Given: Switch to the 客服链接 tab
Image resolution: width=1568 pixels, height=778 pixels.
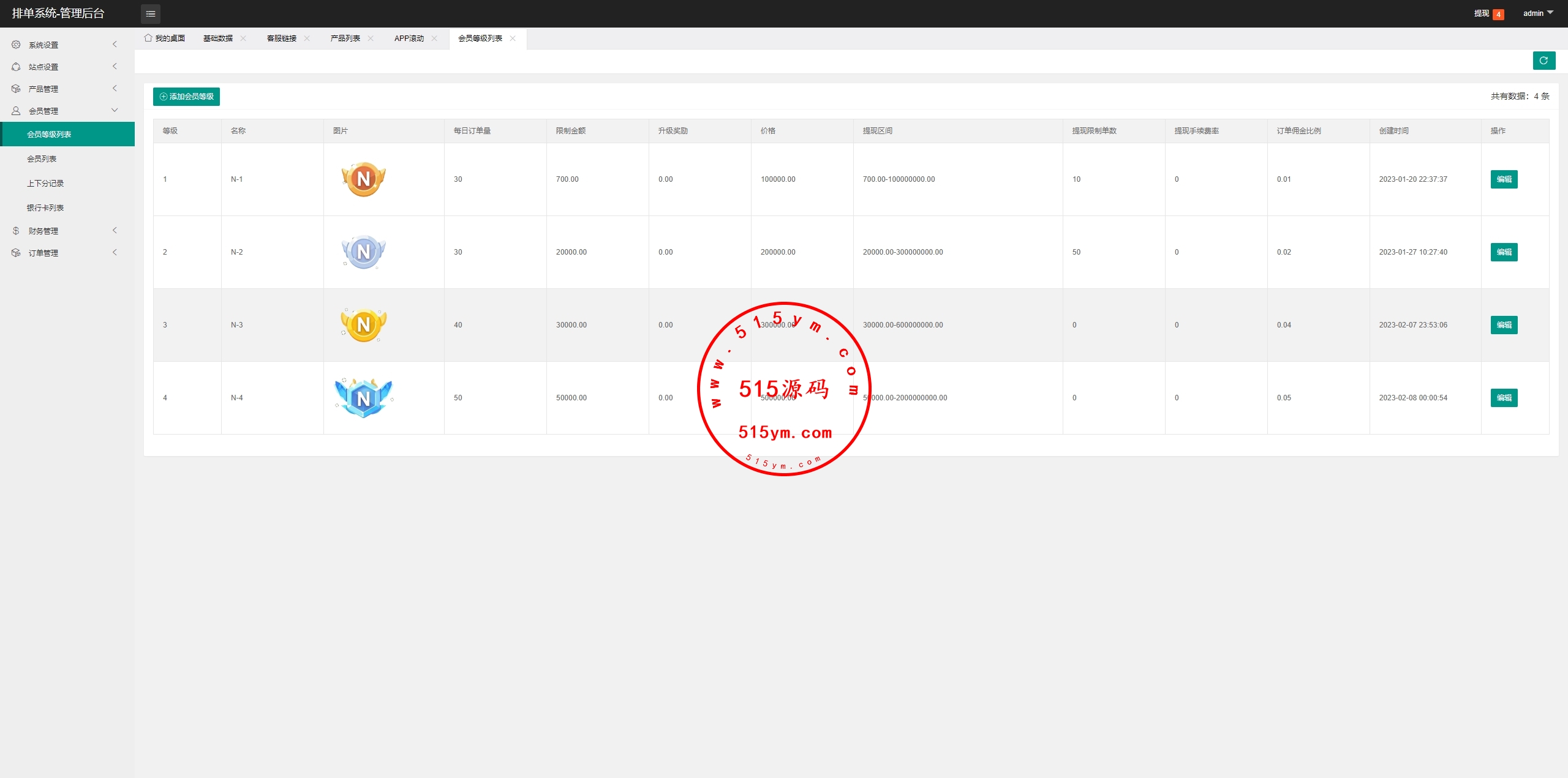Looking at the screenshot, I should coord(282,39).
